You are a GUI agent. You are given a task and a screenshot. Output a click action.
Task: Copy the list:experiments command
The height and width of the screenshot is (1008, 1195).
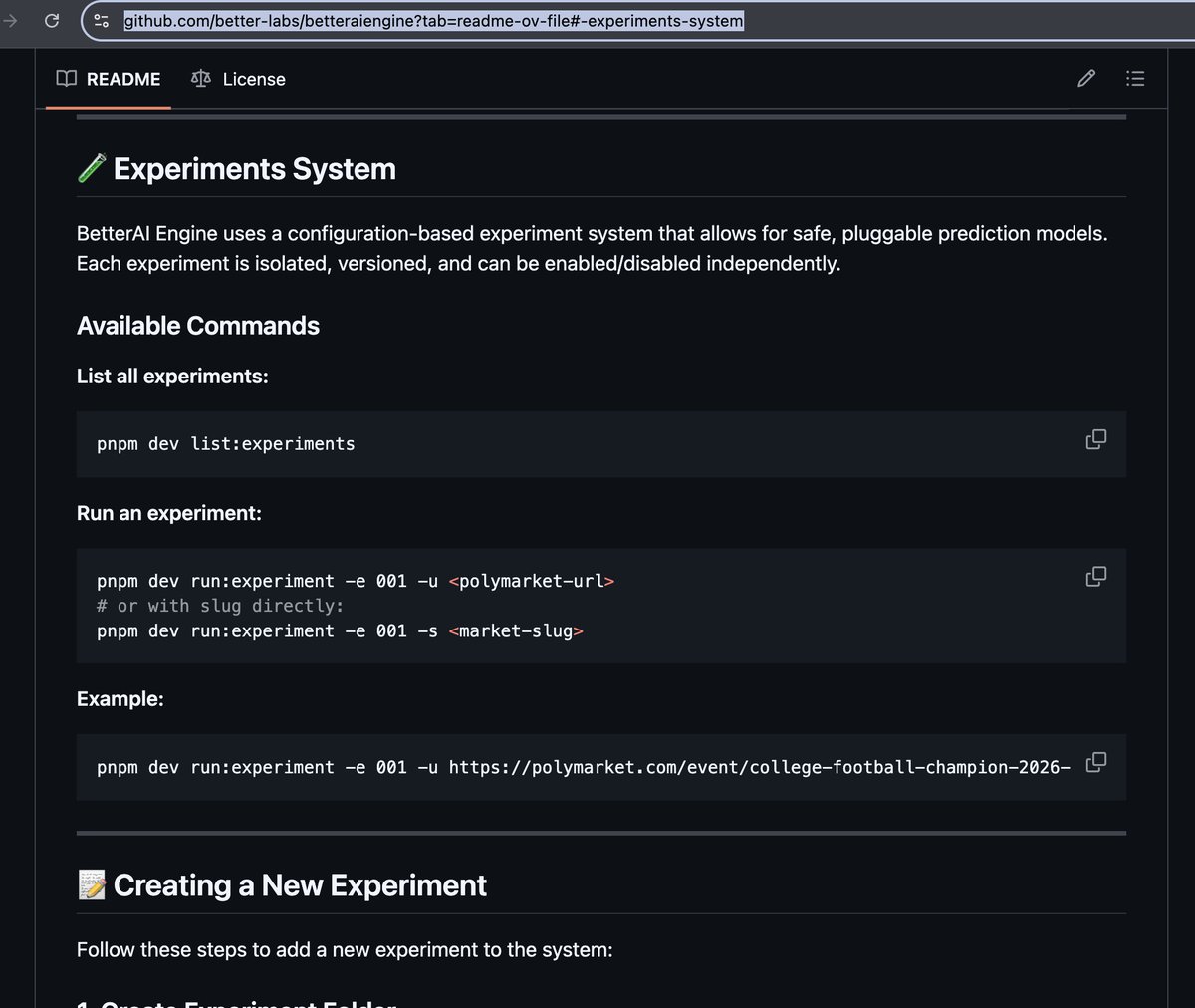1095,439
